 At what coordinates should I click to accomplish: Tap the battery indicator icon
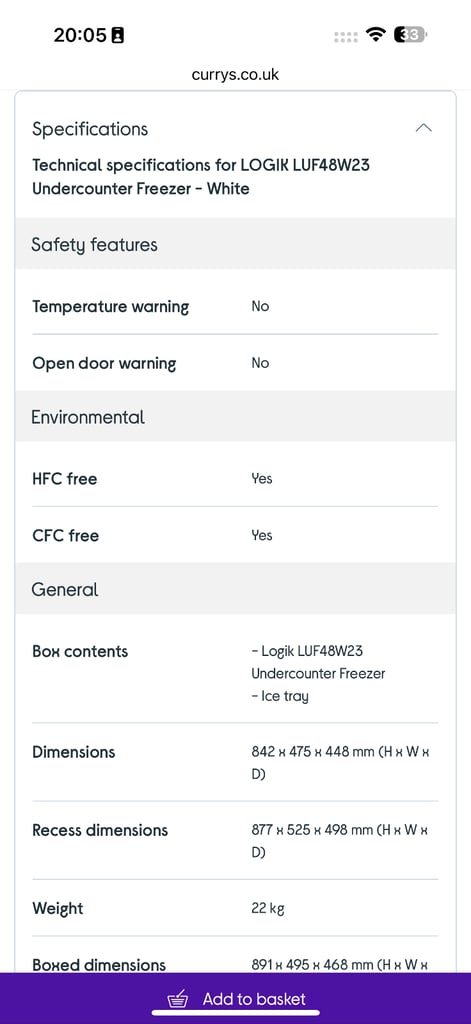410,35
